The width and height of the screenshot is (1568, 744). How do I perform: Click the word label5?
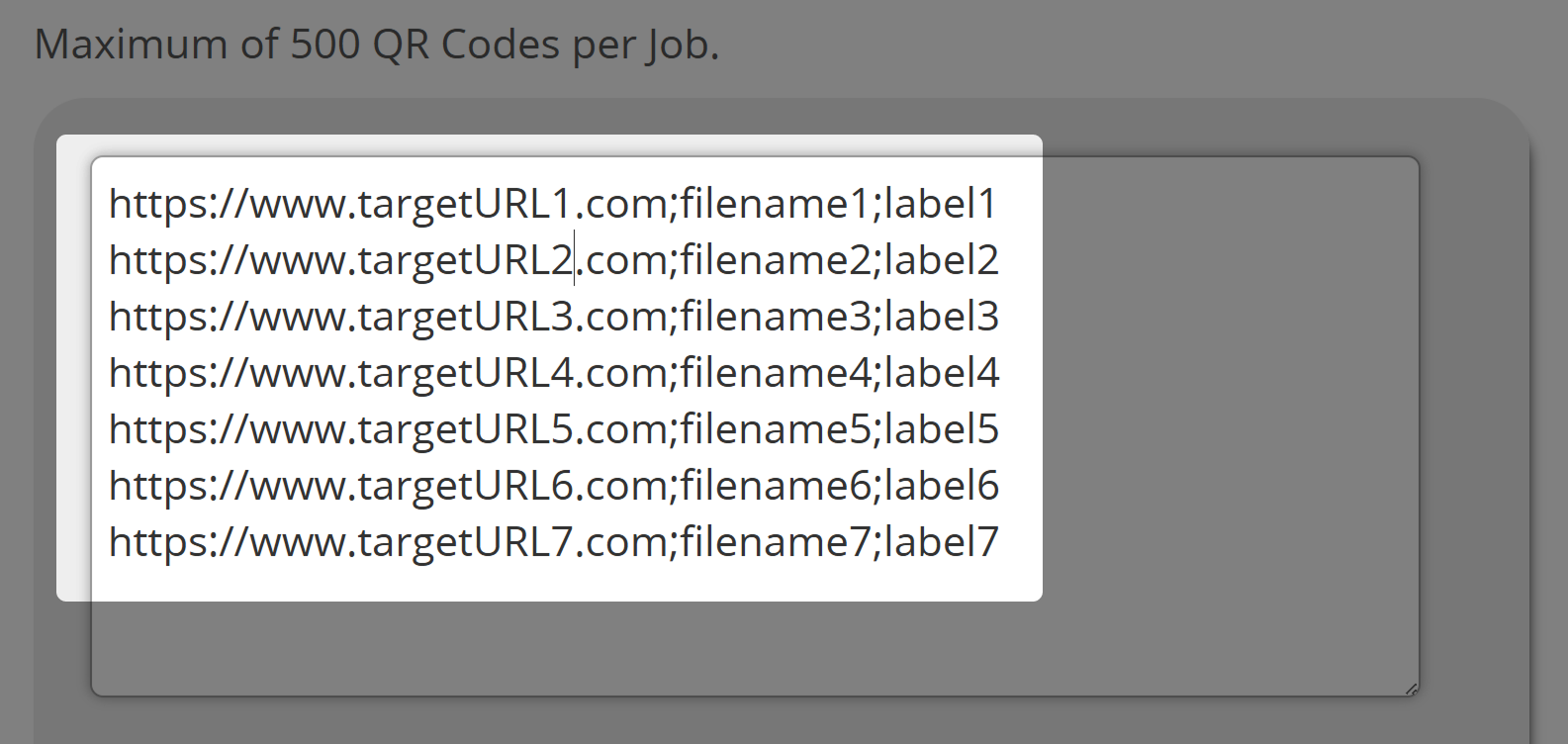pos(940,429)
